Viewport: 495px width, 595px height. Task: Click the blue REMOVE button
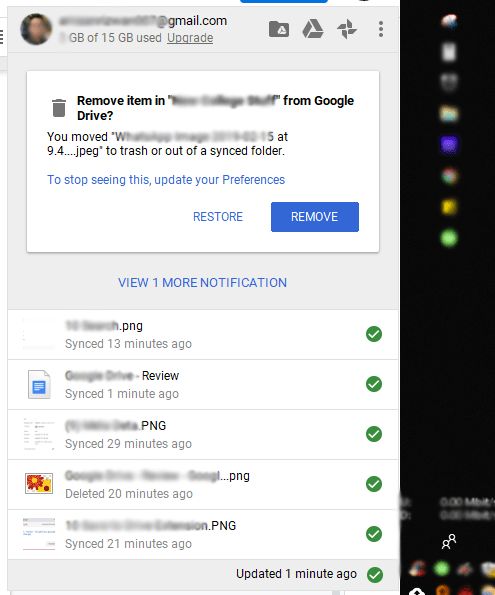point(315,217)
